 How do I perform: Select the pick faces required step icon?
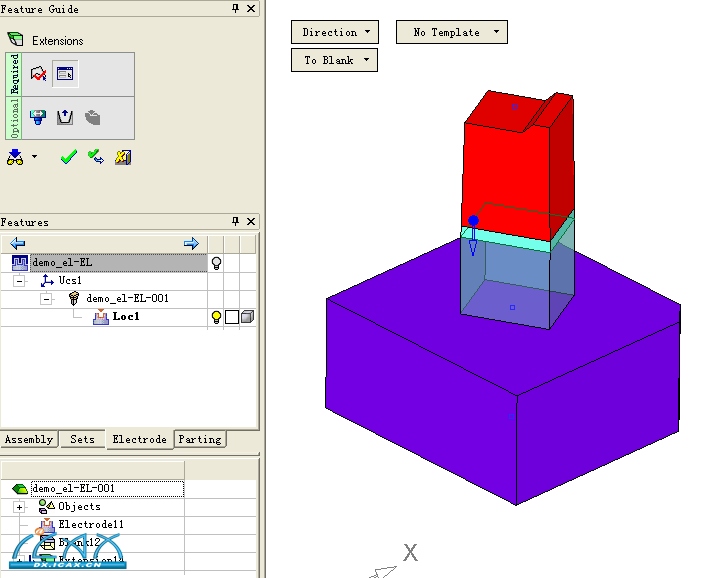[38, 74]
